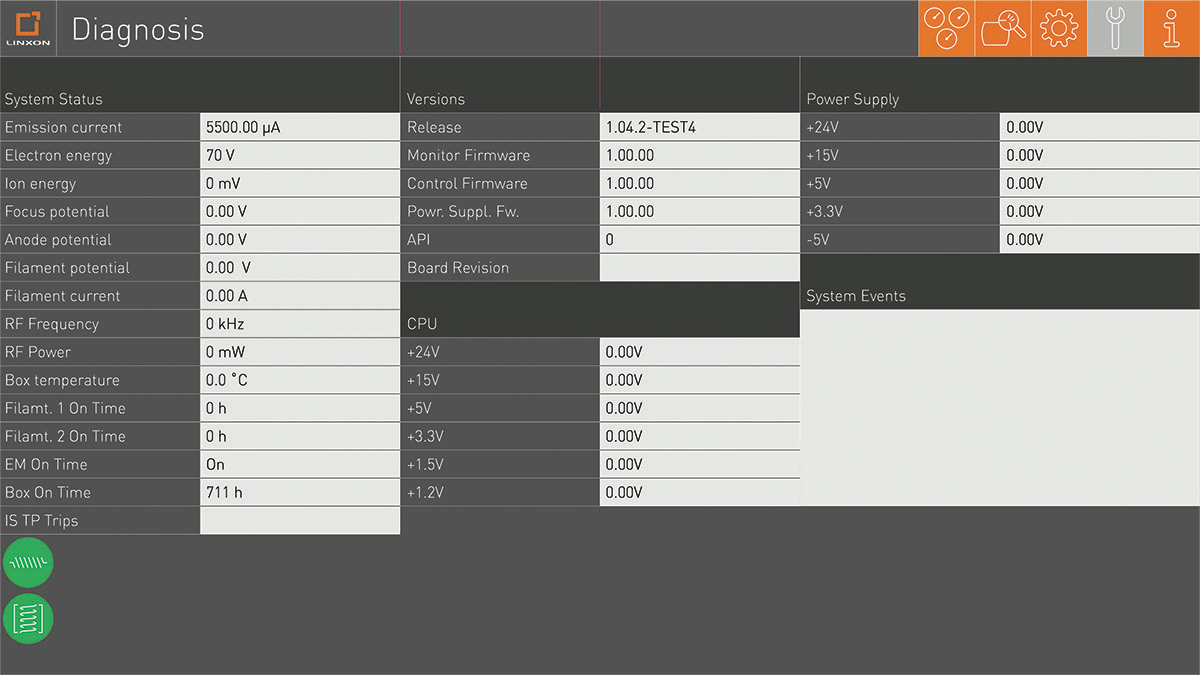1200x675 pixels.
Task: Select the Emission current value field
Action: click(x=299, y=127)
